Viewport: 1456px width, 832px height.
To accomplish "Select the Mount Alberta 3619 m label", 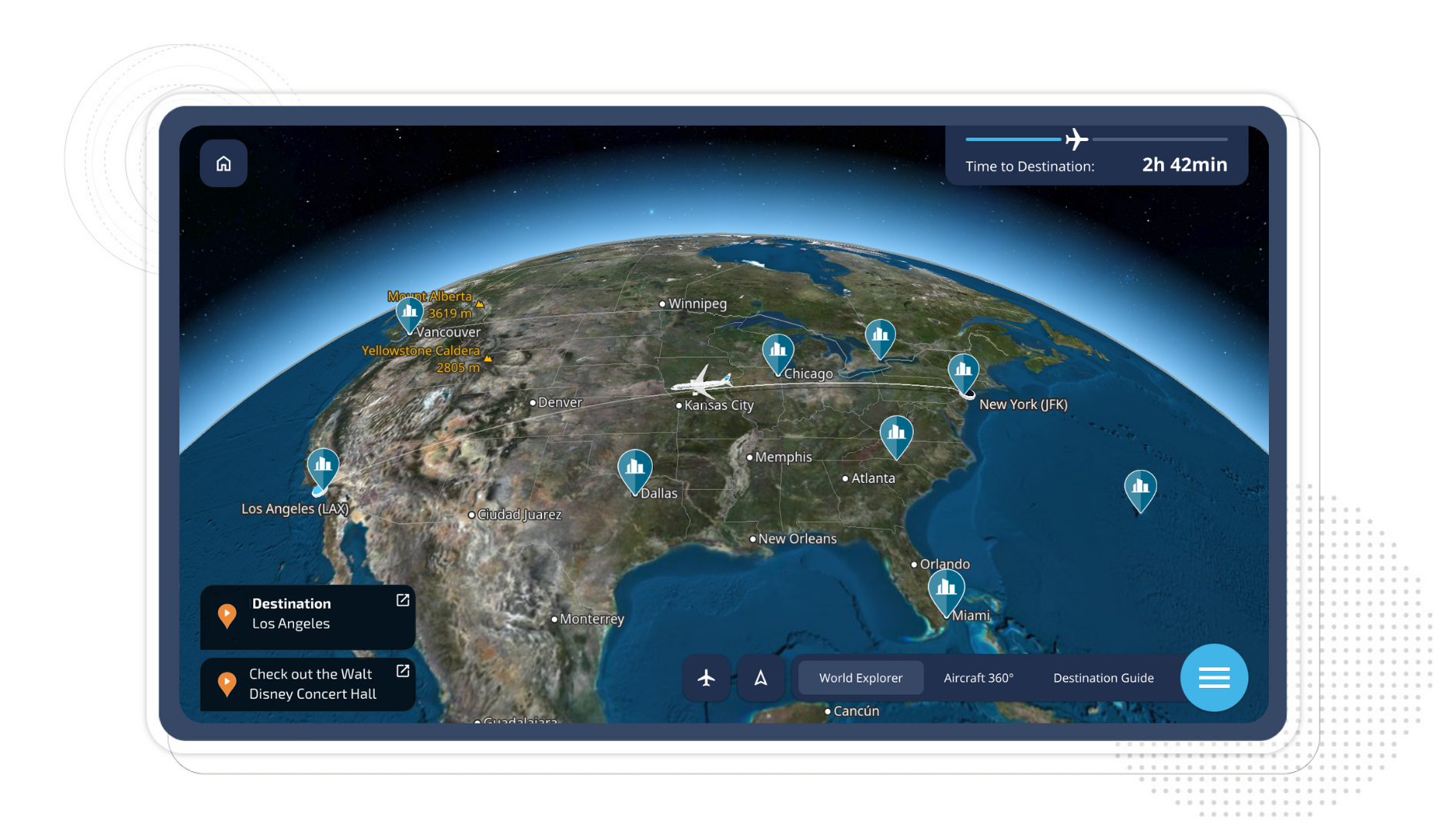I will [x=430, y=305].
